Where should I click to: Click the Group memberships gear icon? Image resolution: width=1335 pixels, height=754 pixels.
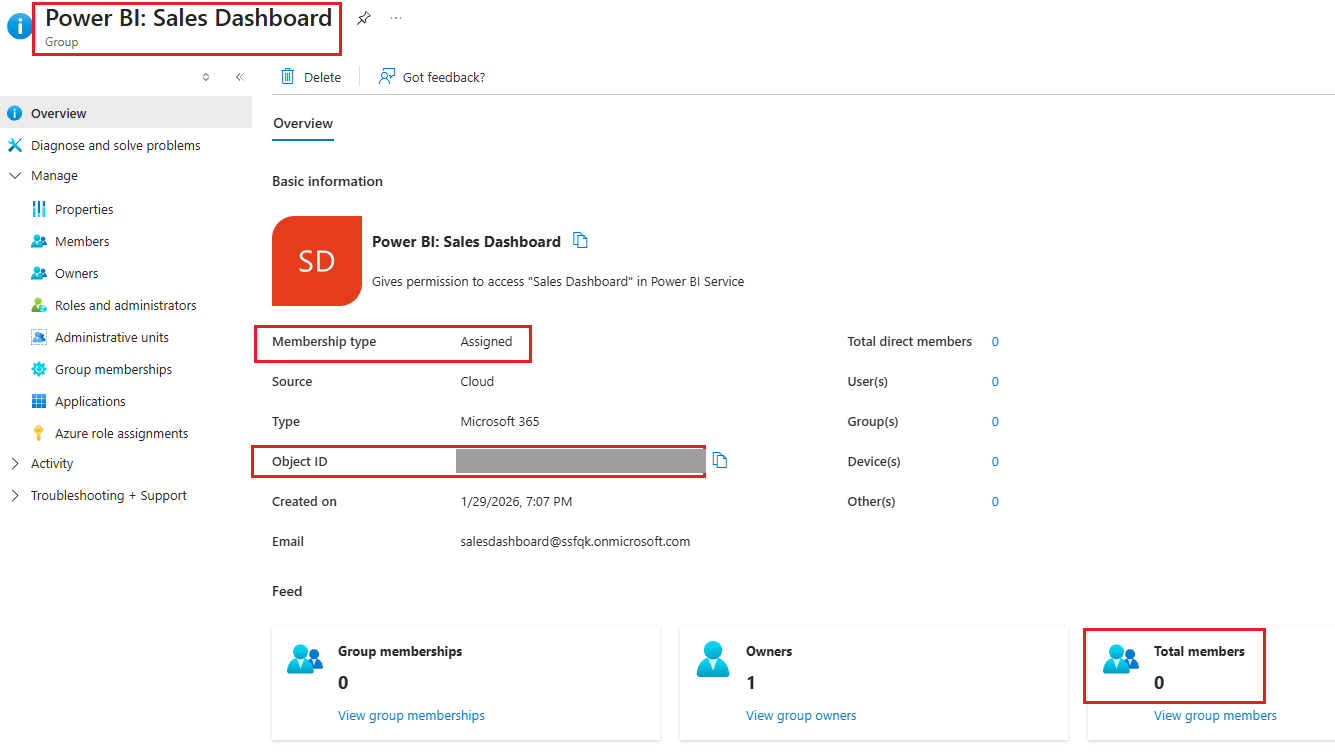click(39, 369)
